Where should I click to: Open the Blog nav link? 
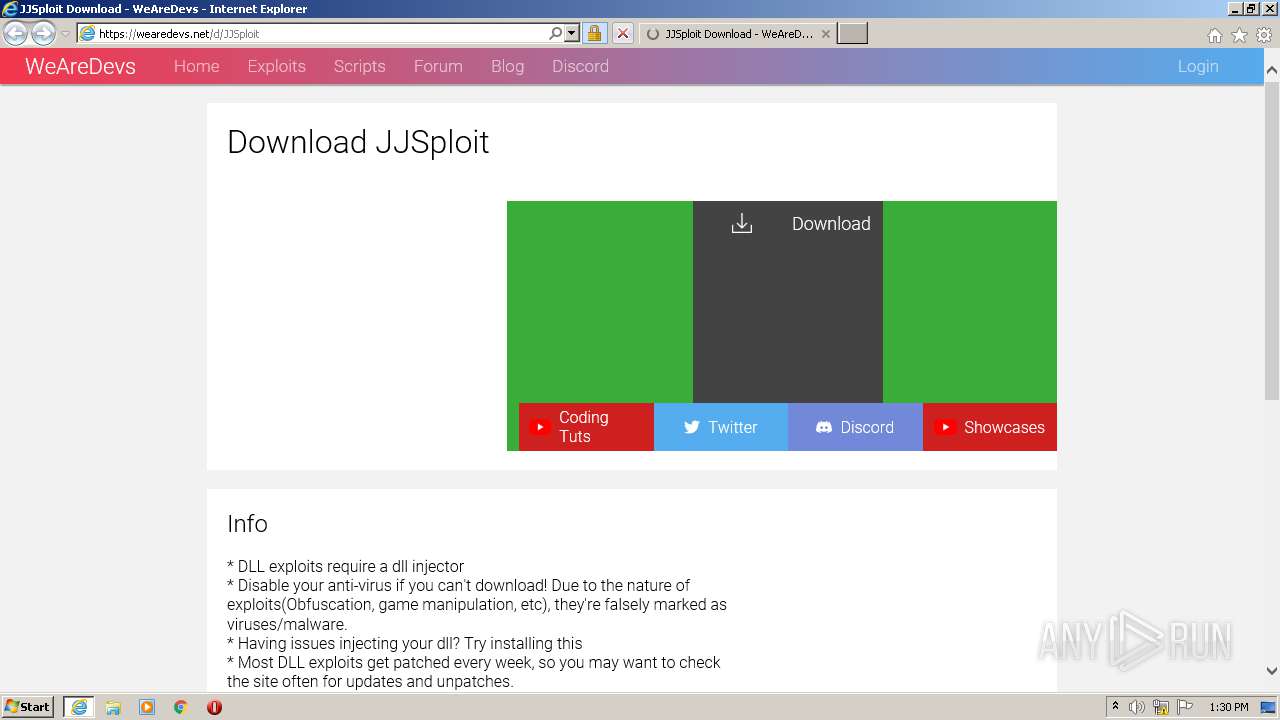[507, 66]
